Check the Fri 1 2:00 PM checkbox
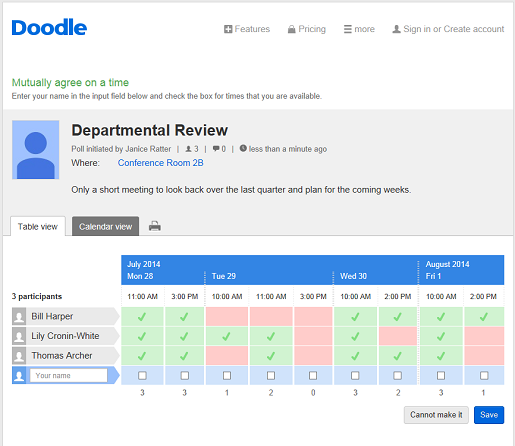The image size is (515, 446). (484, 376)
